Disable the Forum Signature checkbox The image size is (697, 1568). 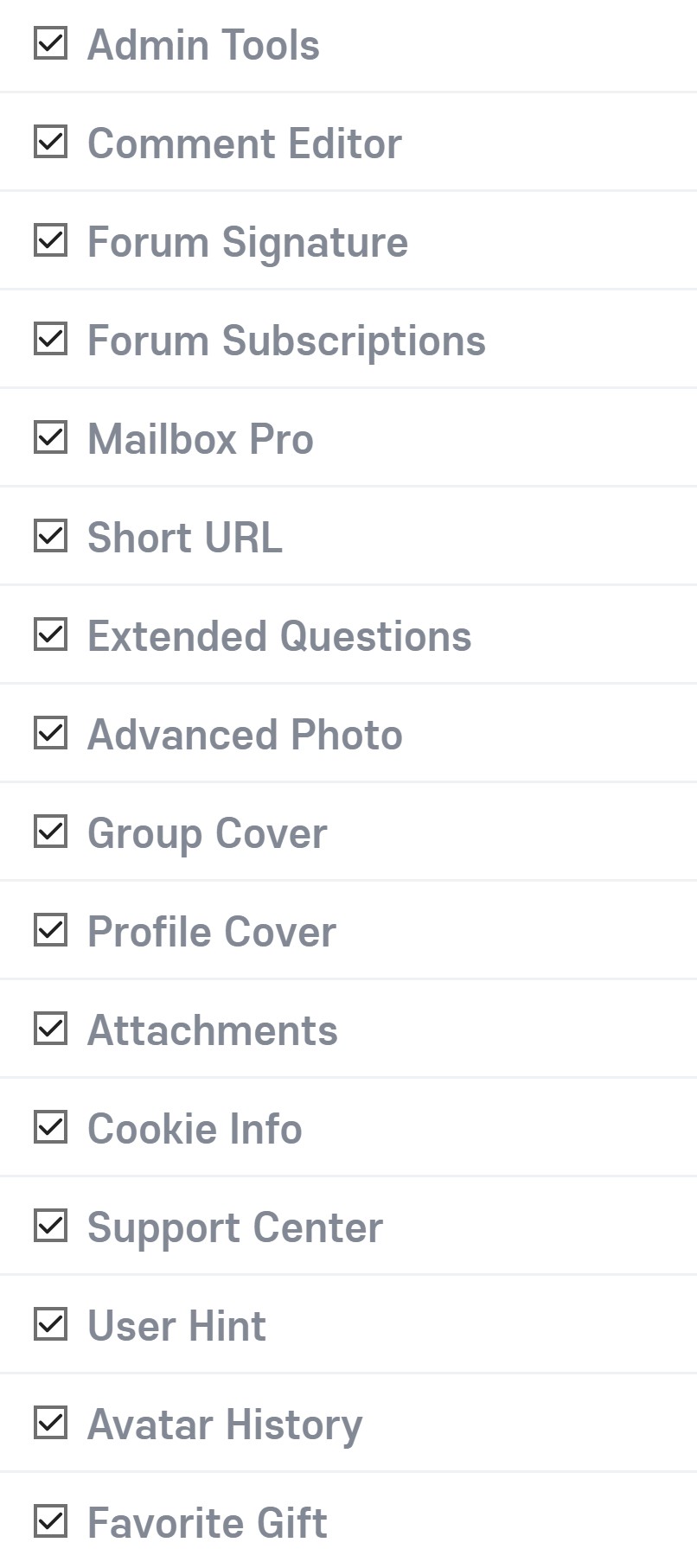(50, 240)
